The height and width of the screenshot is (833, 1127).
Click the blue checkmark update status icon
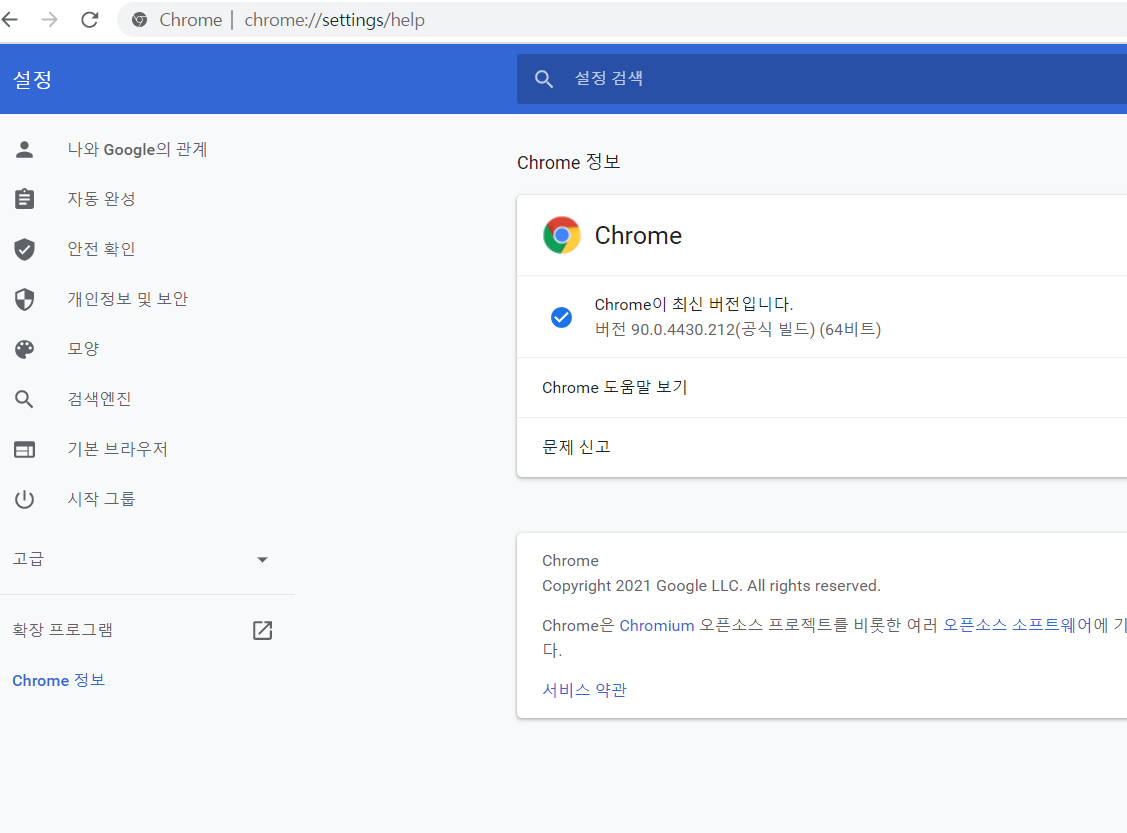tap(561, 317)
